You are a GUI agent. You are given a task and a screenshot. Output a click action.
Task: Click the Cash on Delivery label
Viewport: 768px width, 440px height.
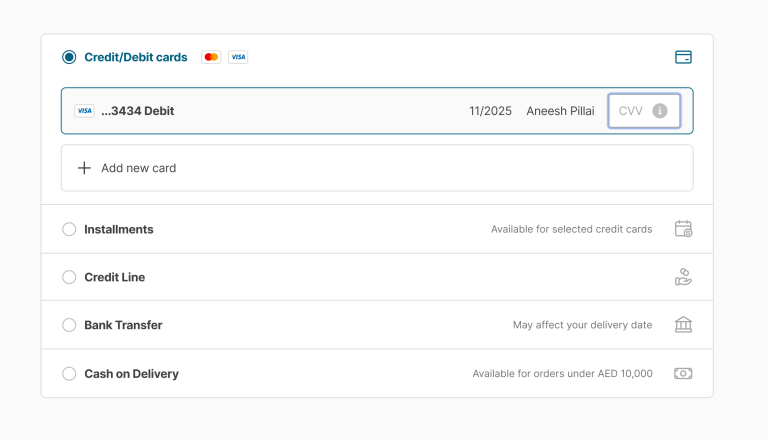[x=131, y=374]
